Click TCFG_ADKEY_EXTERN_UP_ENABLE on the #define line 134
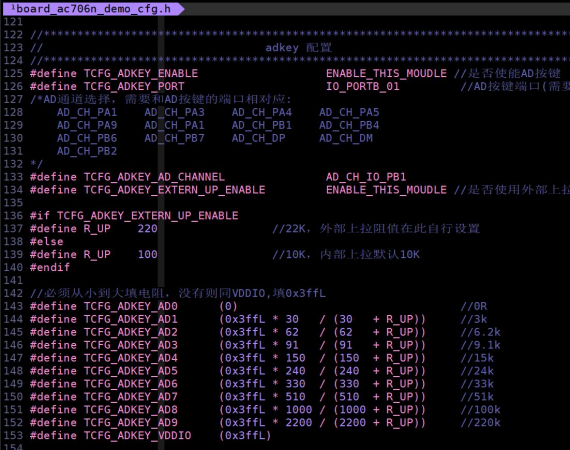Screen dimensions: 570x450 coord(174,190)
